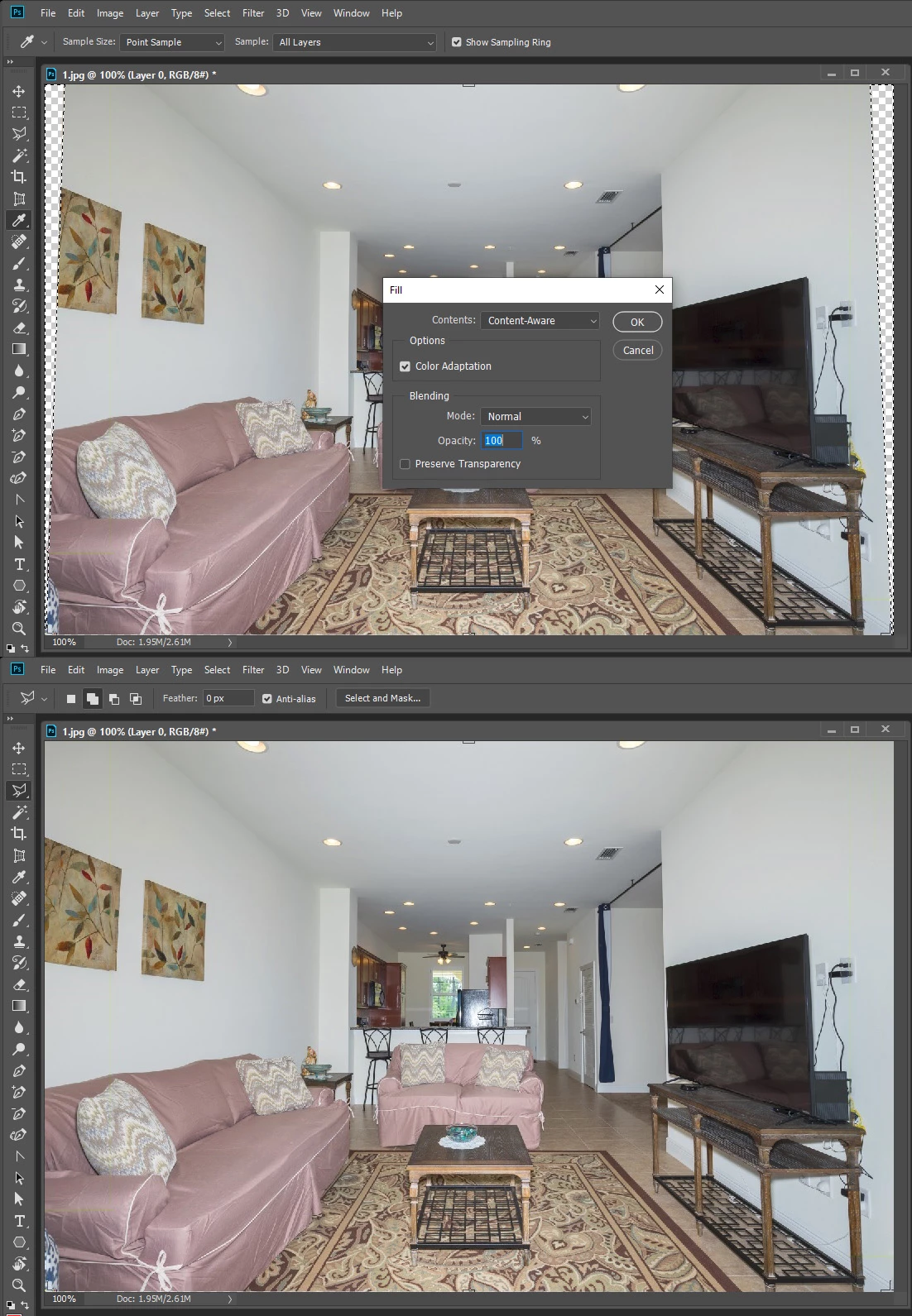
Task: Expand the lower window status bar arrow
Action: pyautogui.click(x=230, y=1299)
